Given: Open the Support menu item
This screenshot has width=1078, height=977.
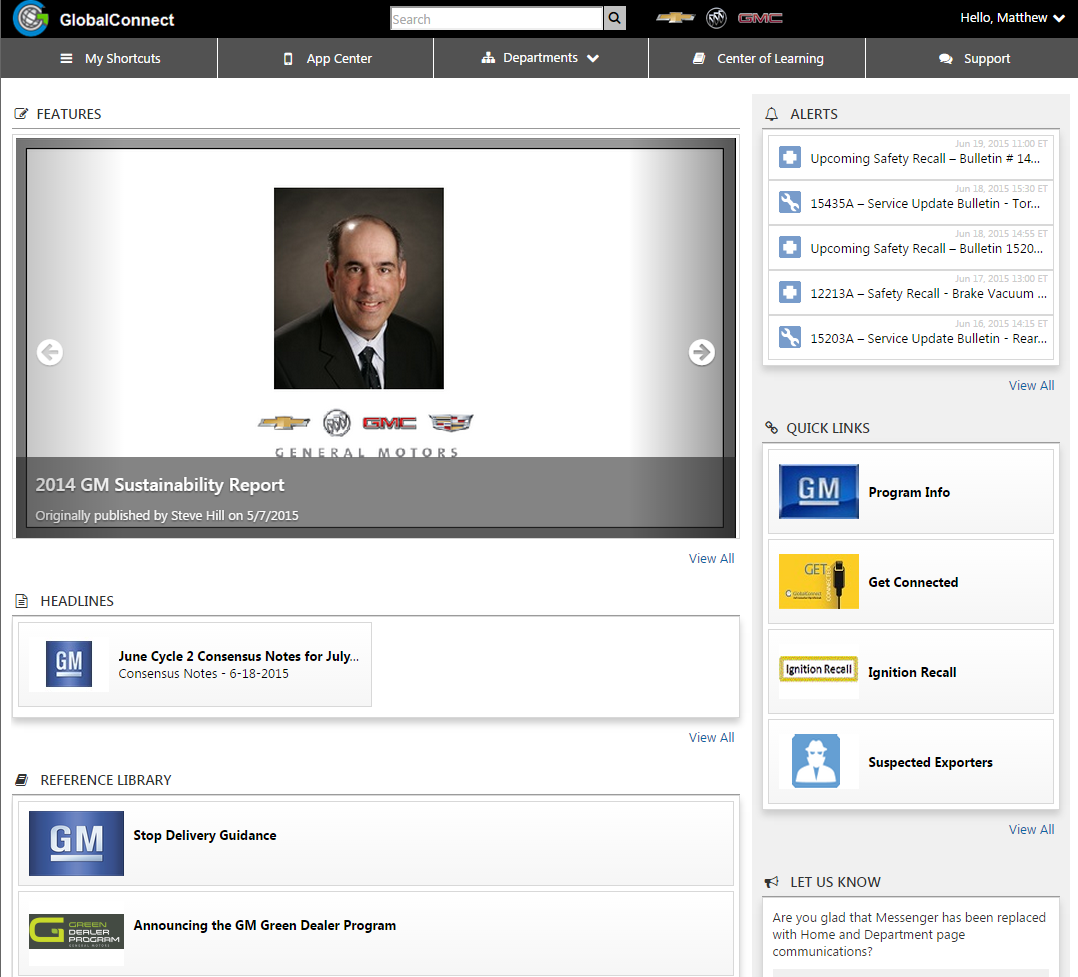Looking at the screenshot, I should click(x=972, y=58).
